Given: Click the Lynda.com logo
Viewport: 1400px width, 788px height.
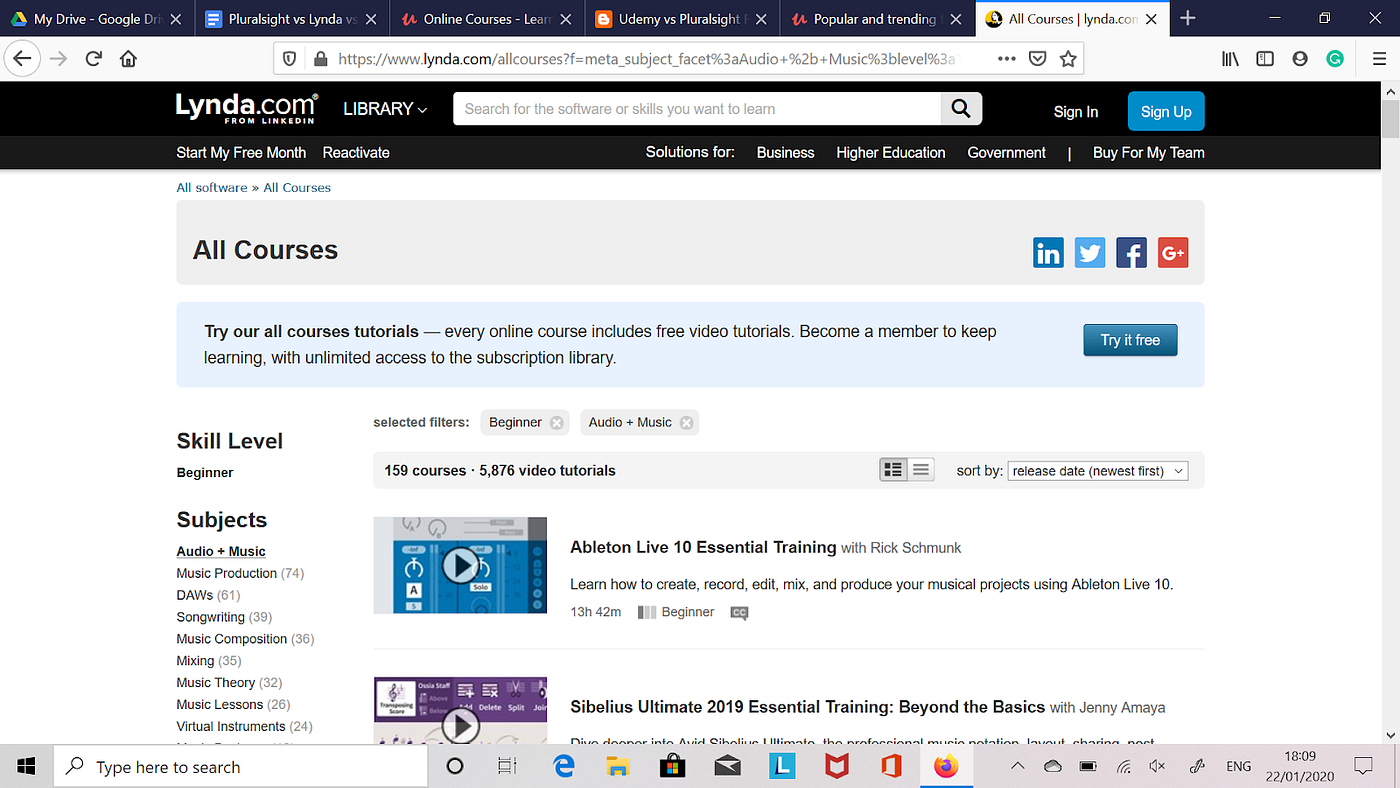Looking at the screenshot, I should [x=245, y=107].
